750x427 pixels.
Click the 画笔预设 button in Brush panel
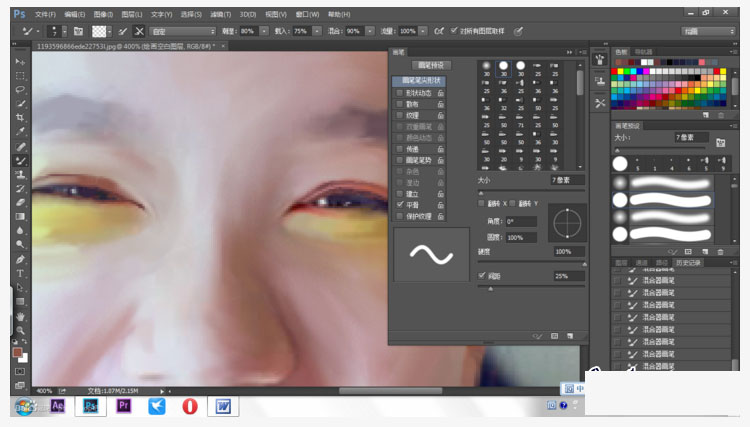pyautogui.click(x=430, y=65)
